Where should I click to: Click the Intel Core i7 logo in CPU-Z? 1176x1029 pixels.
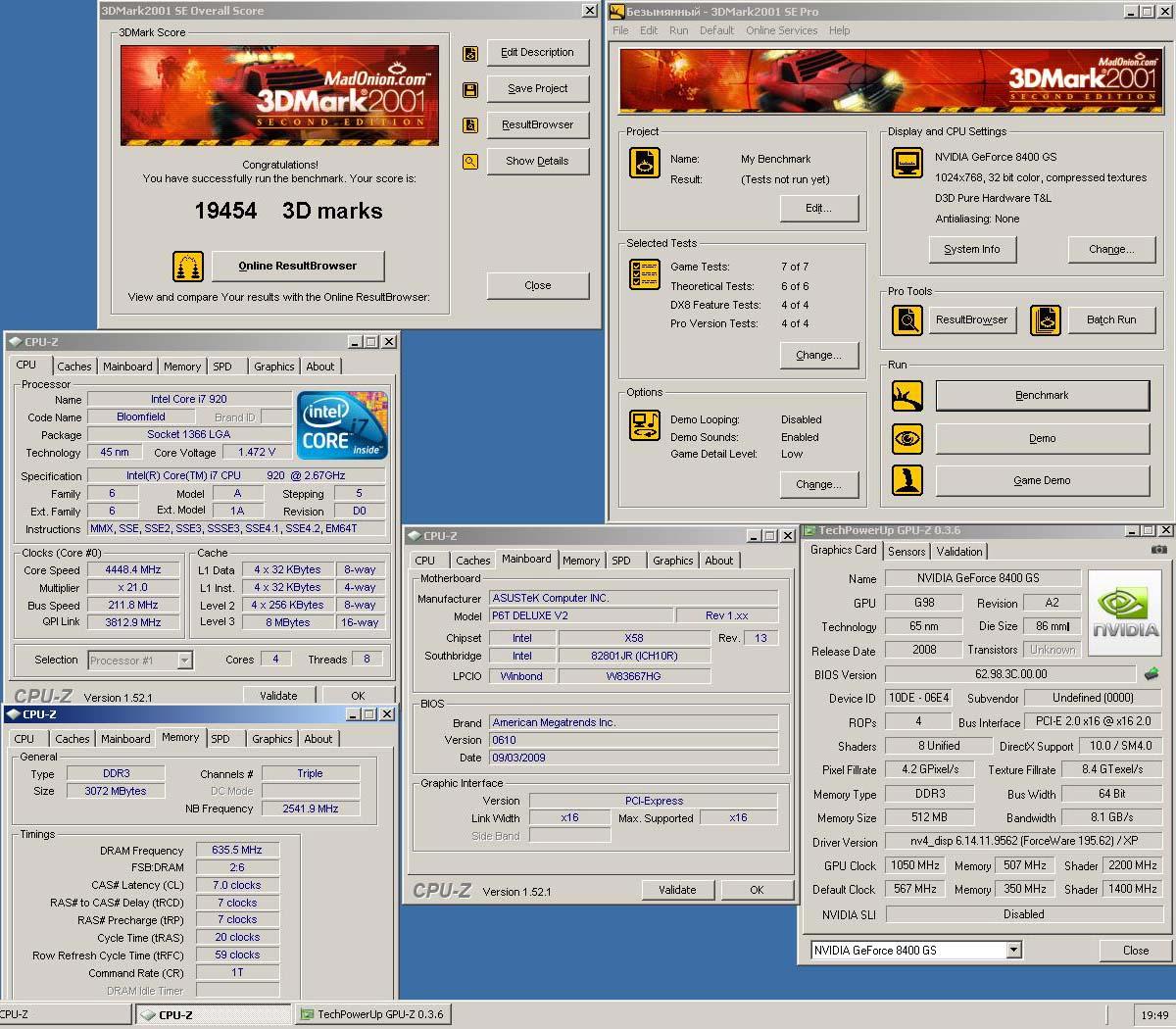[x=342, y=424]
